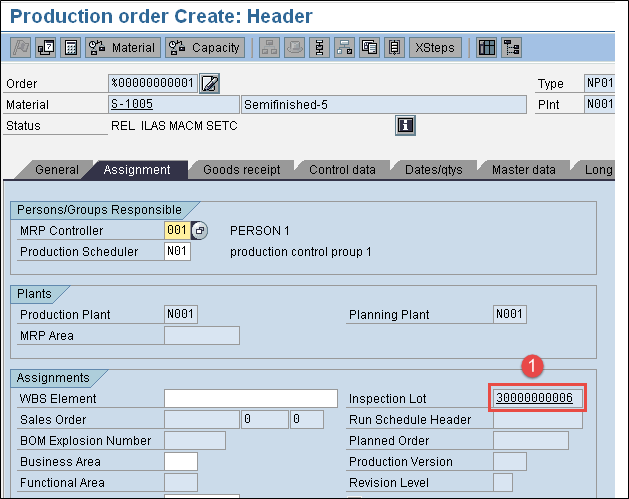The height and width of the screenshot is (499, 629).
Task: Click the operations structure icon before XSteps
Action: 395,47
